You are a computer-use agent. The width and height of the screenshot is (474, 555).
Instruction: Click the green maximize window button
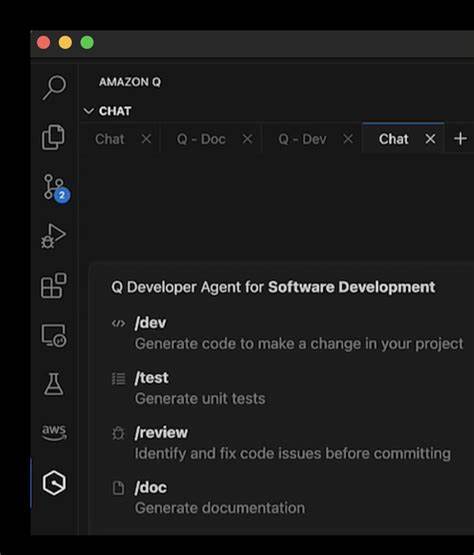tap(87, 43)
